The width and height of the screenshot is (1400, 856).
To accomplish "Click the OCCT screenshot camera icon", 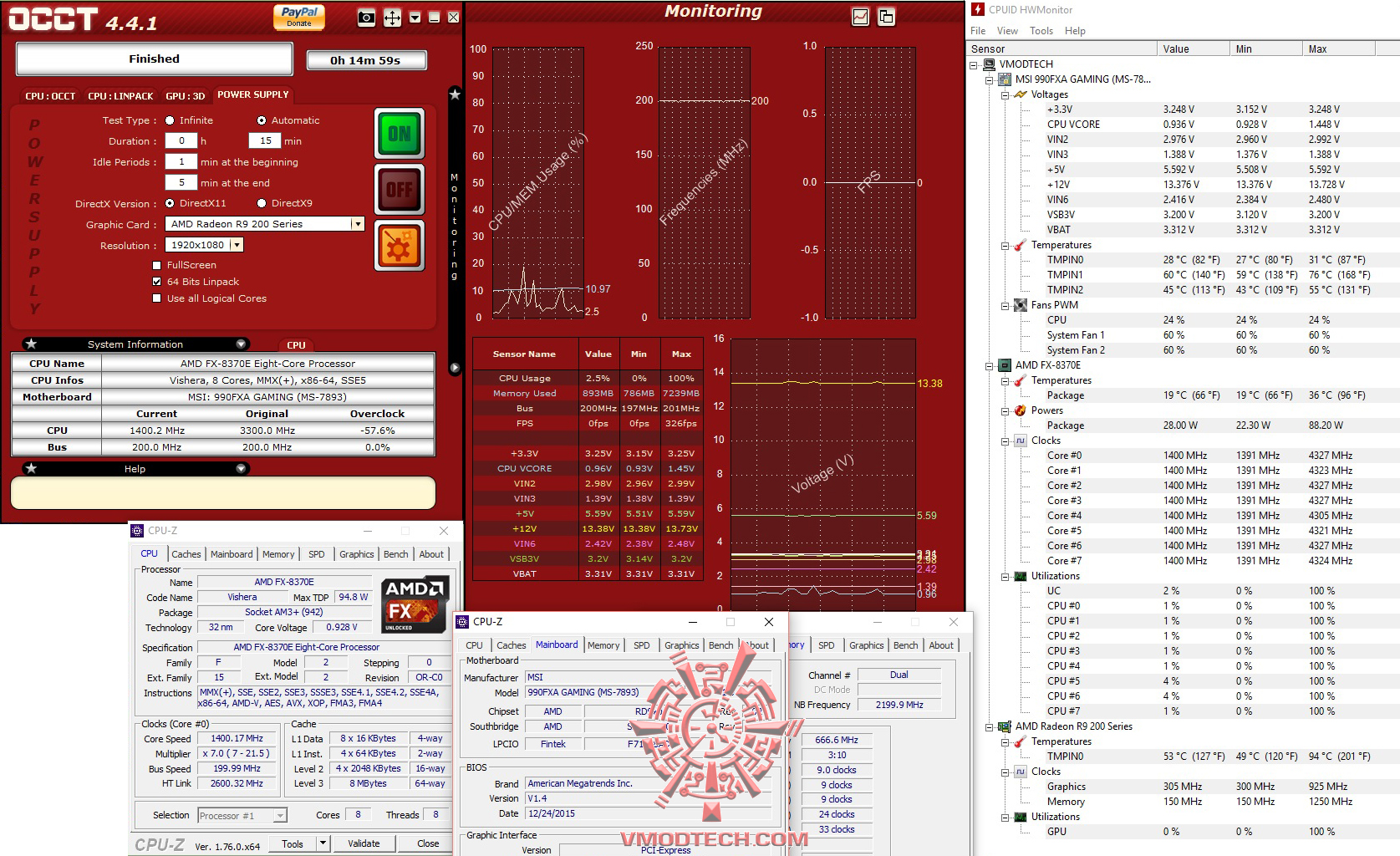I will 366,18.
